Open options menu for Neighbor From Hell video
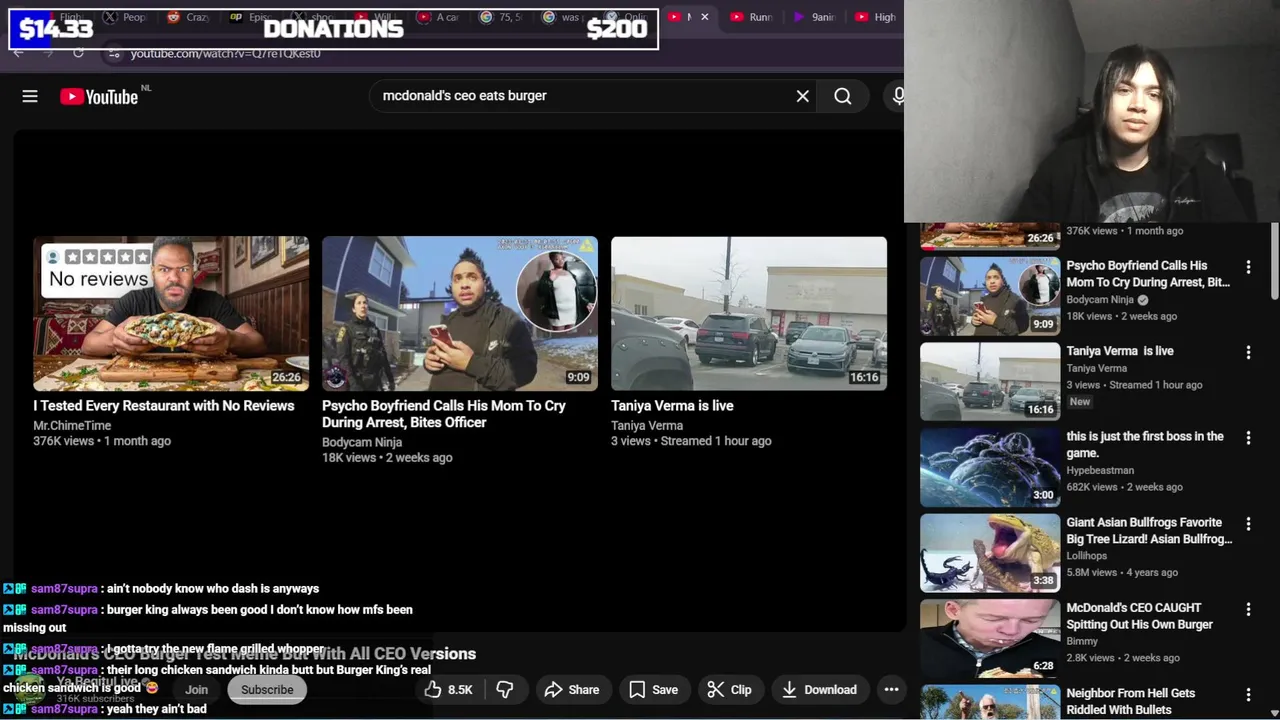The image size is (1280, 720). click(x=1248, y=695)
